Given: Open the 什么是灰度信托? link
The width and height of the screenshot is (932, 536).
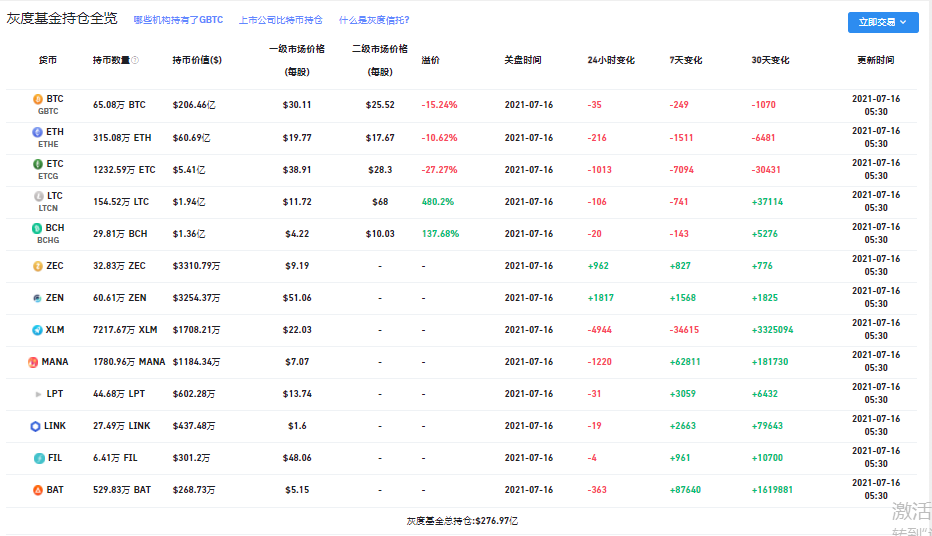Looking at the screenshot, I should coord(374,20).
